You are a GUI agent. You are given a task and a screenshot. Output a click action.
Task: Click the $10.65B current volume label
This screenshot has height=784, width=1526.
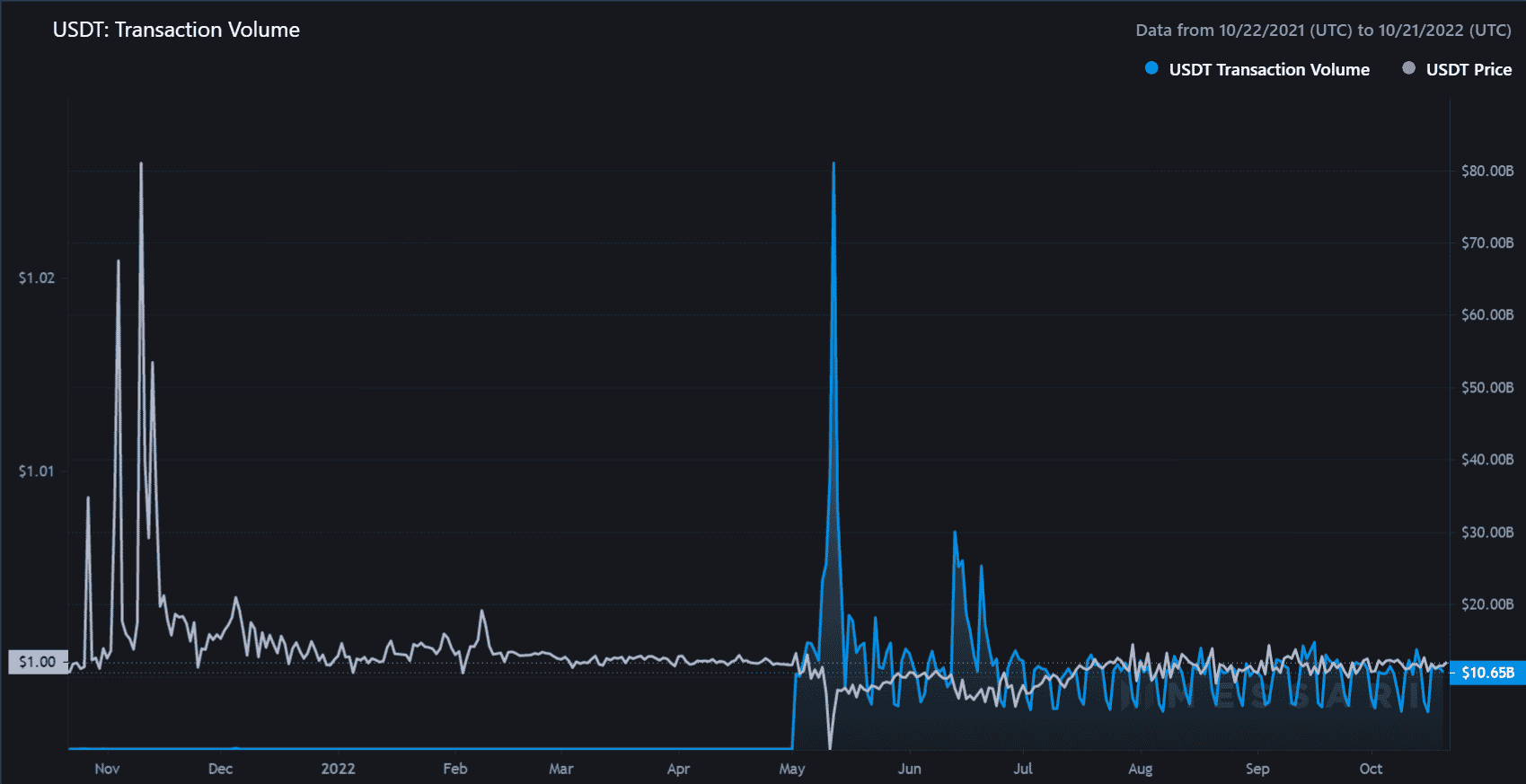1487,673
